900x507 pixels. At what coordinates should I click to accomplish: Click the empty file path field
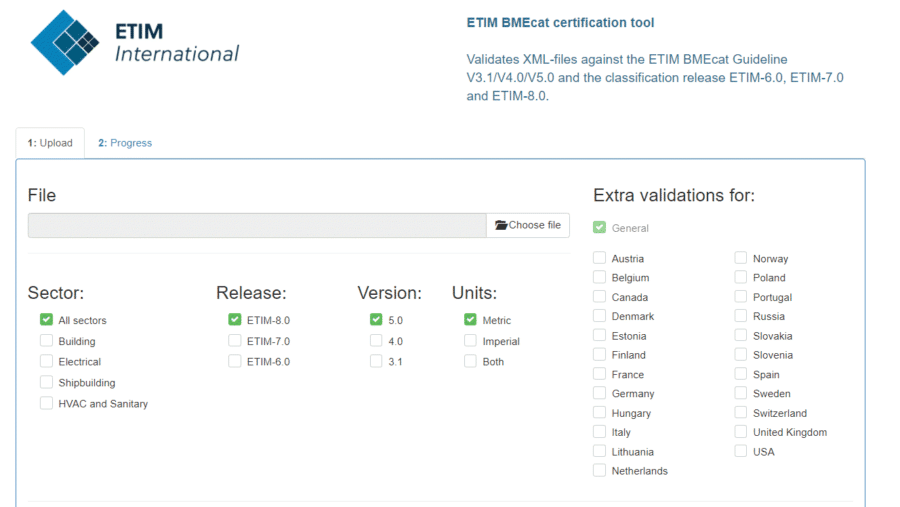click(257, 225)
